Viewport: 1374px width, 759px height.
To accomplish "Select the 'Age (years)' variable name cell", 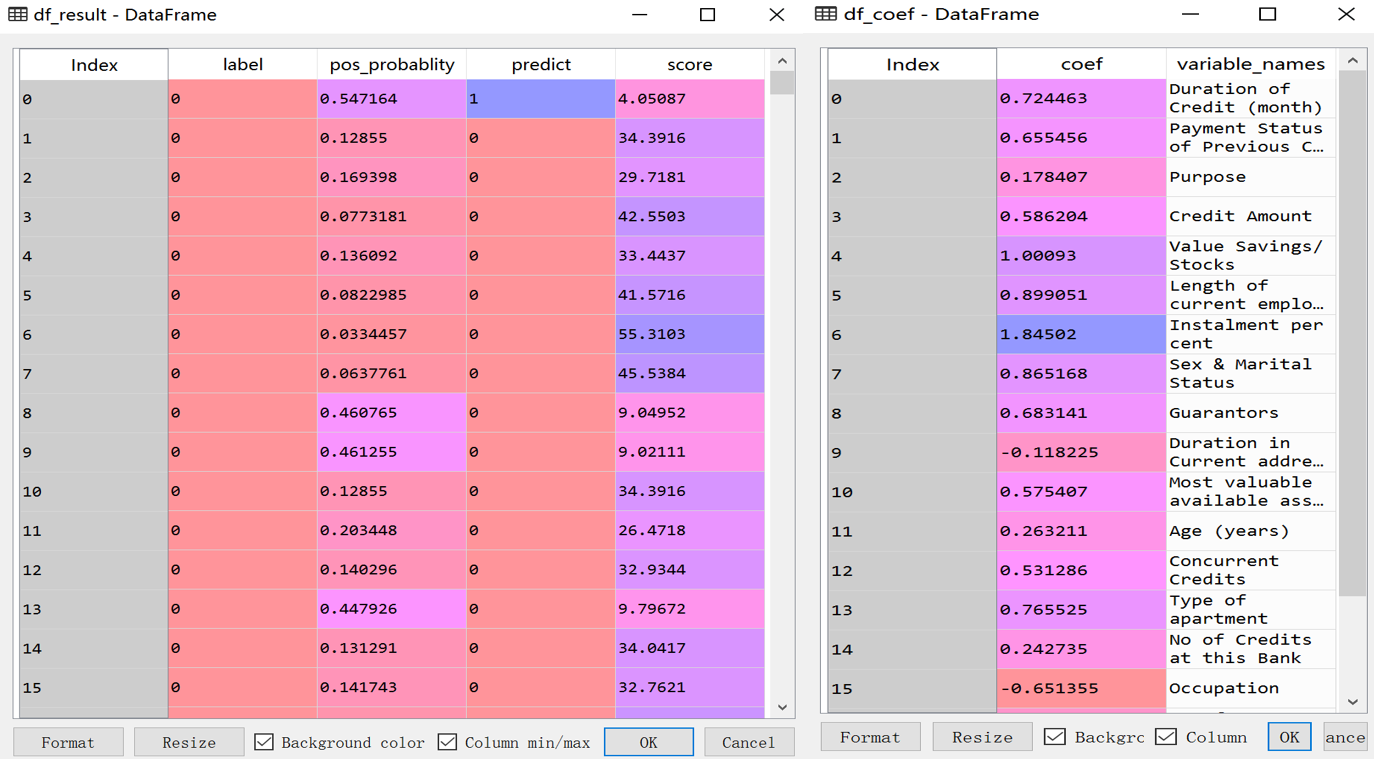I will (x=1250, y=531).
